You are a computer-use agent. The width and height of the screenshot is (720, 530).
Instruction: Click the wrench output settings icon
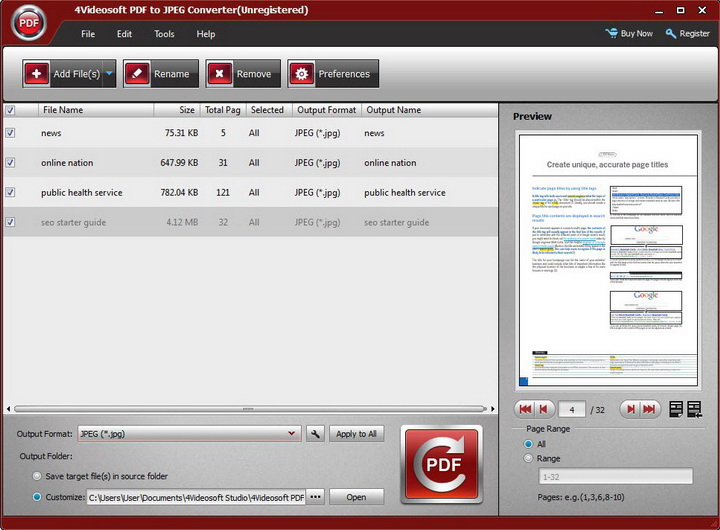(x=315, y=434)
